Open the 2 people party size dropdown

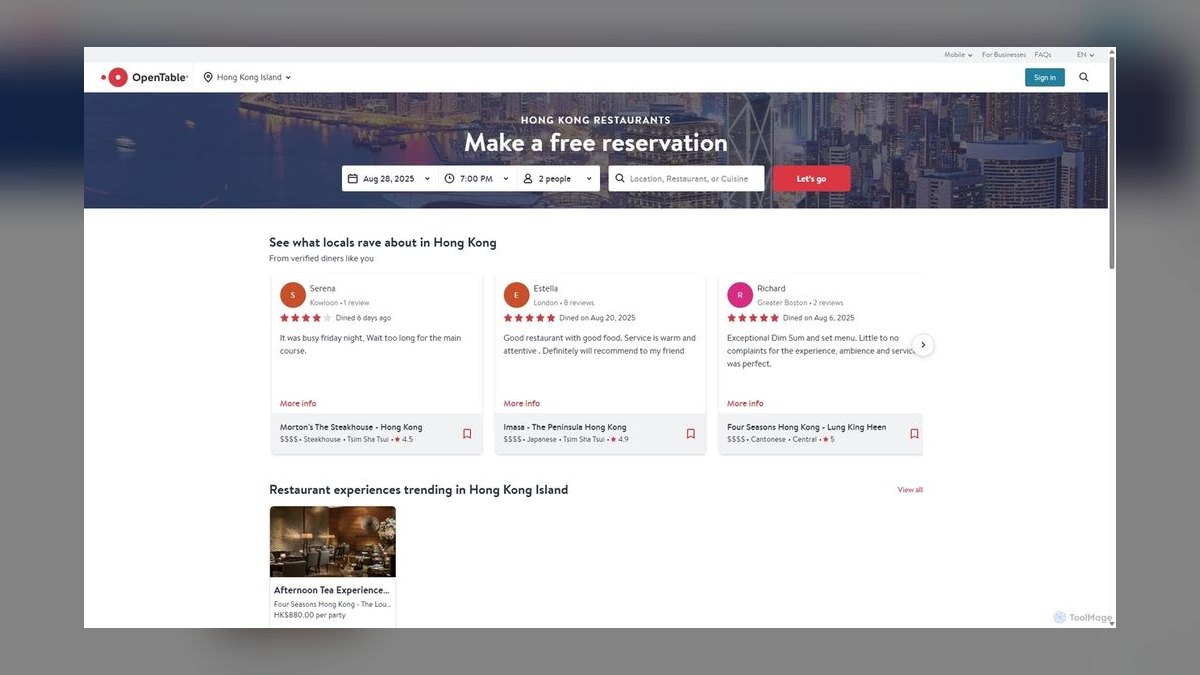558,179
